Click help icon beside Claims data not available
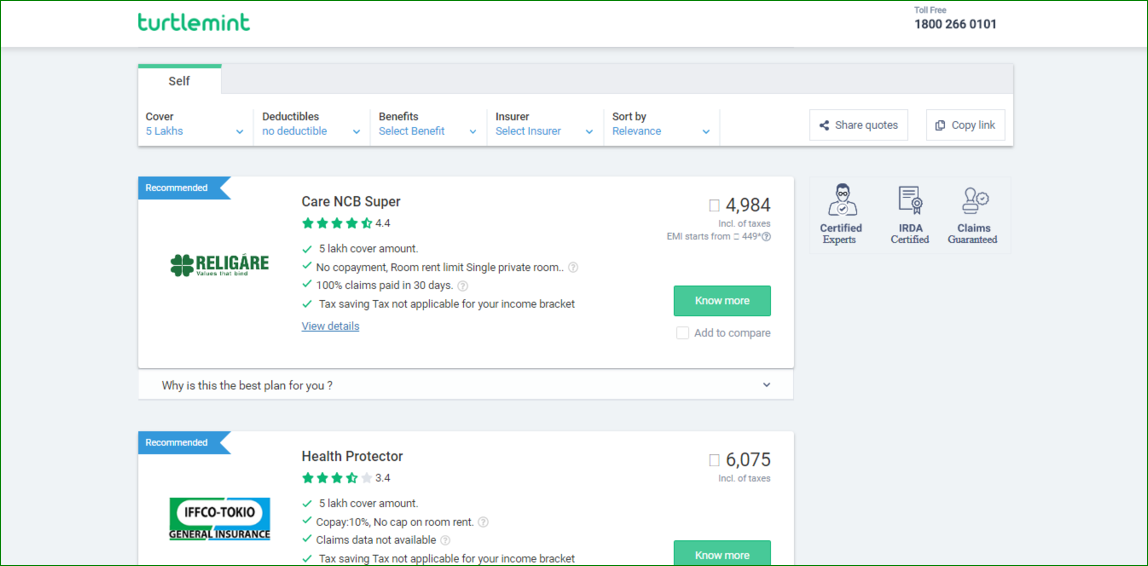 coord(445,540)
